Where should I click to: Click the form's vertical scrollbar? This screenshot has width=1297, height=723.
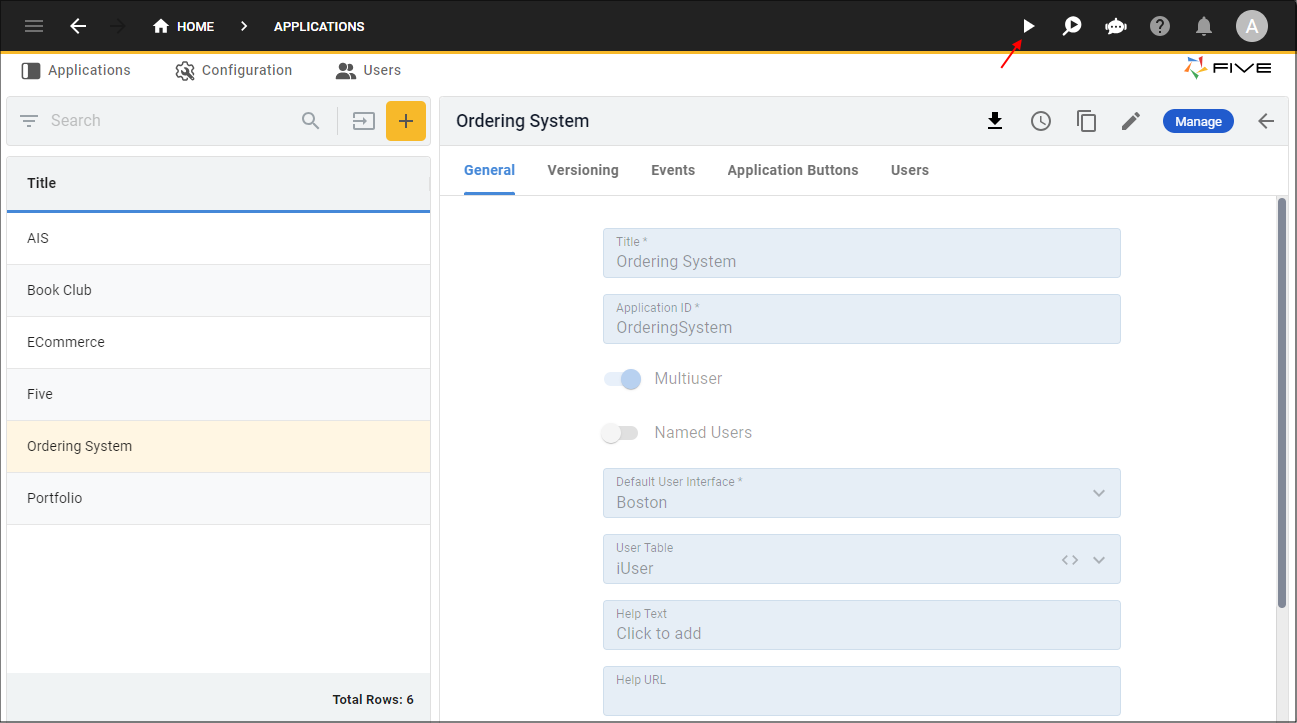(x=1282, y=403)
